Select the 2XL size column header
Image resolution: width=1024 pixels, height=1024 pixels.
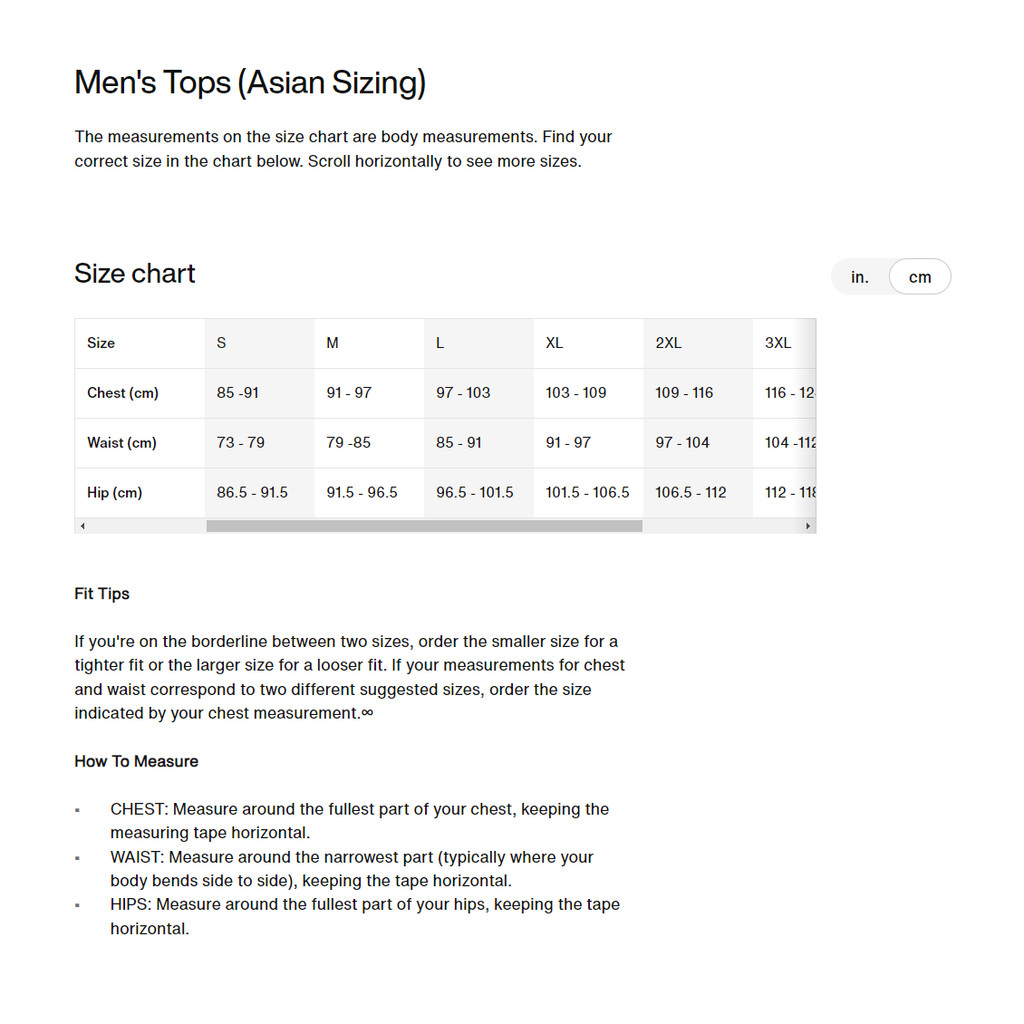pos(668,343)
